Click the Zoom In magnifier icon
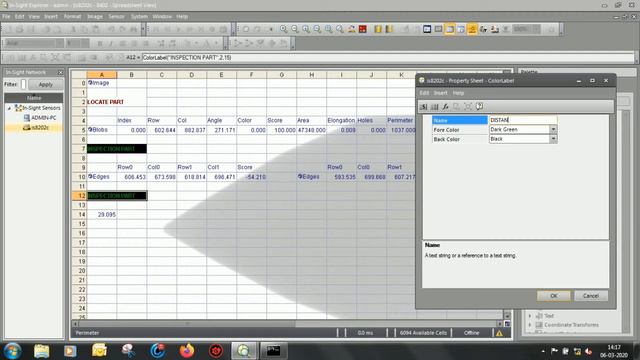 point(283,29)
